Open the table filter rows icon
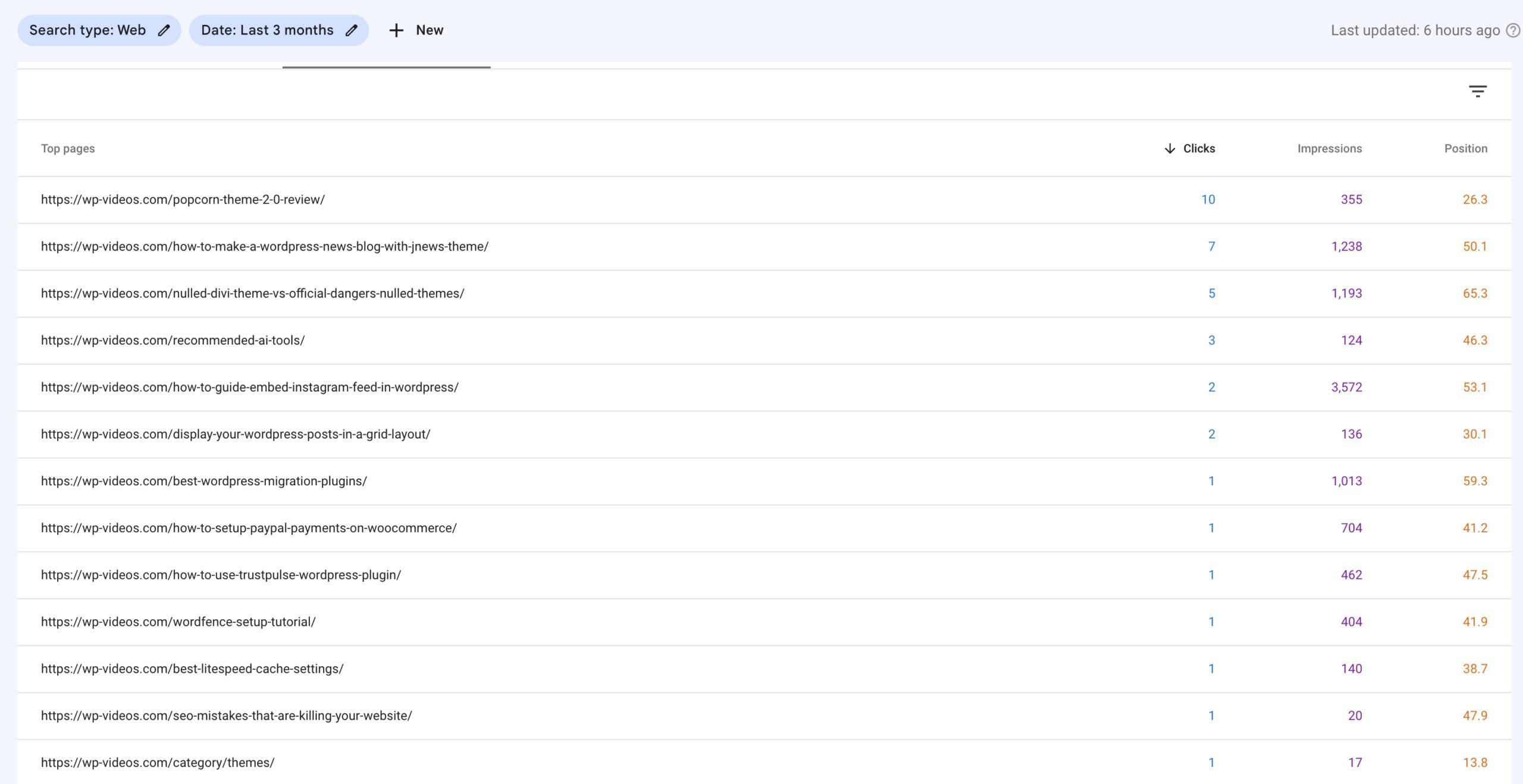Screen dimensions: 1523x784 click(1477, 92)
